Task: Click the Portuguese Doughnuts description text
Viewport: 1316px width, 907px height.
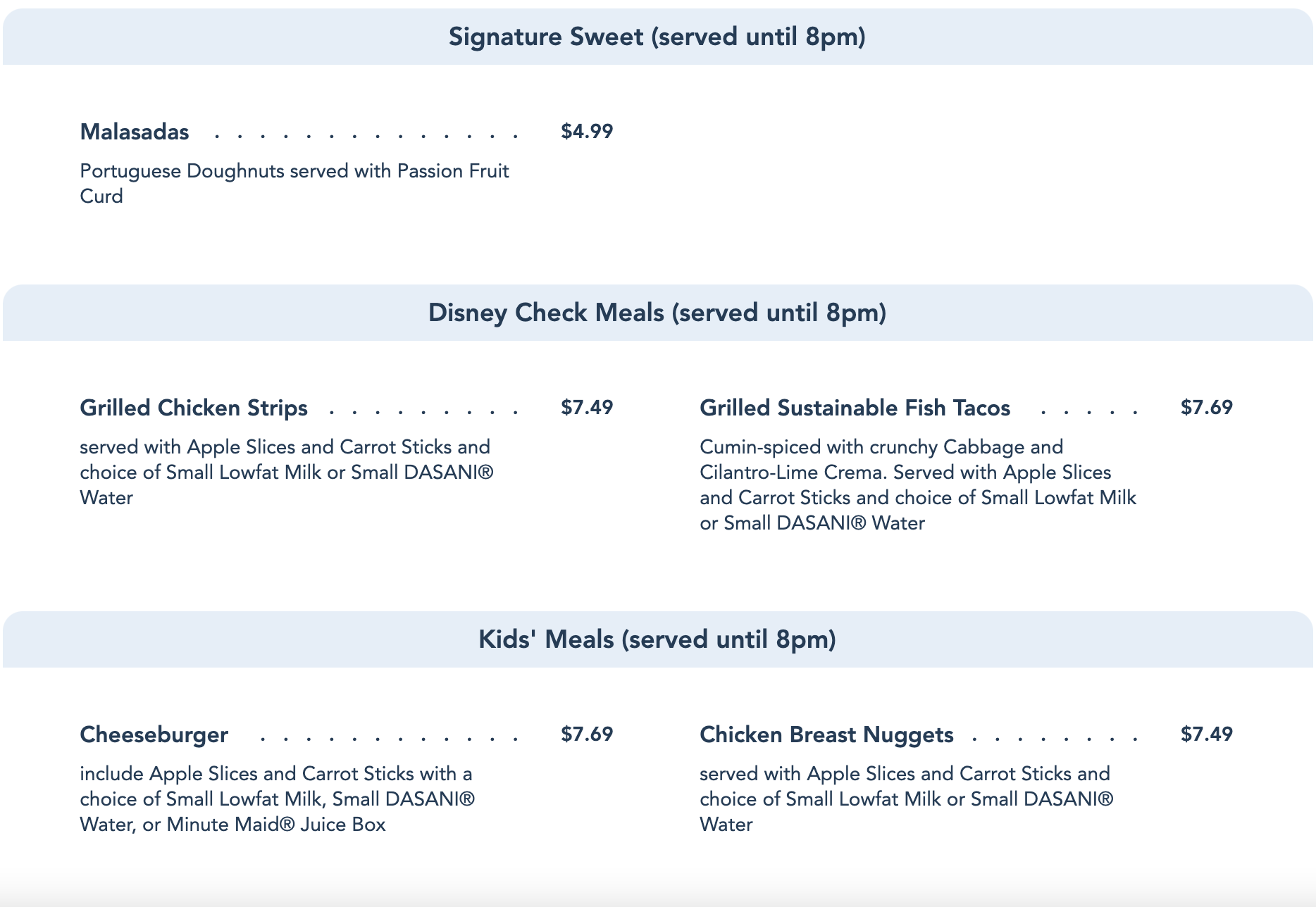Action: pos(294,183)
